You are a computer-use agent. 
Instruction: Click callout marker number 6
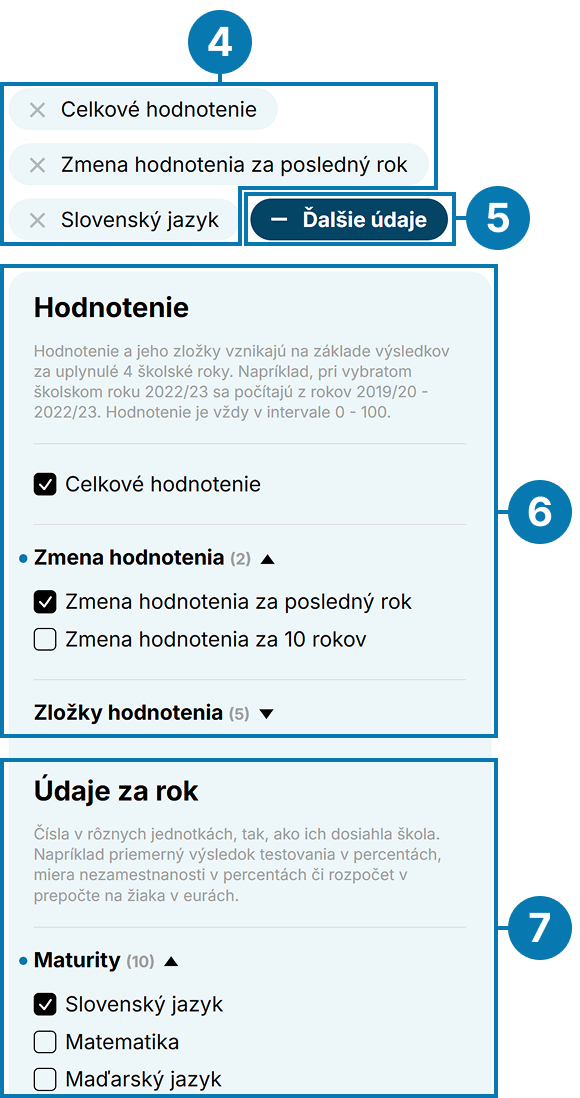[x=539, y=513]
